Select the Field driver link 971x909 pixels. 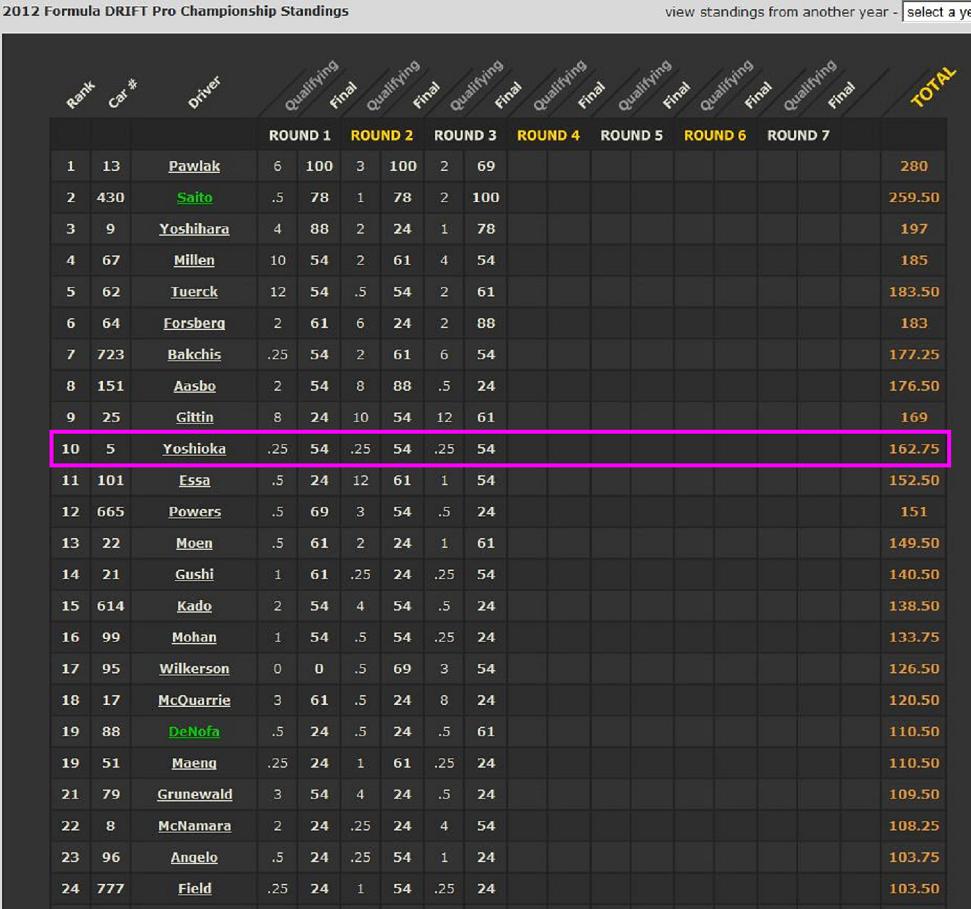point(194,889)
